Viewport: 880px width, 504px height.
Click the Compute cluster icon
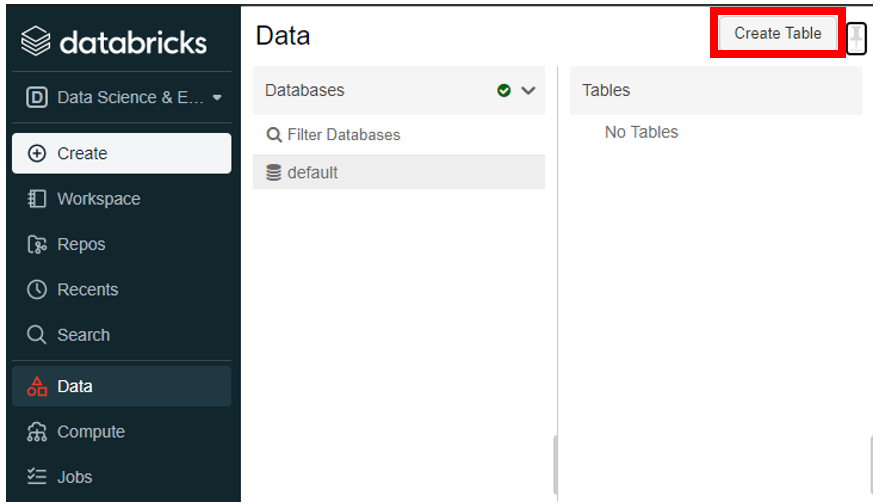(37, 432)
